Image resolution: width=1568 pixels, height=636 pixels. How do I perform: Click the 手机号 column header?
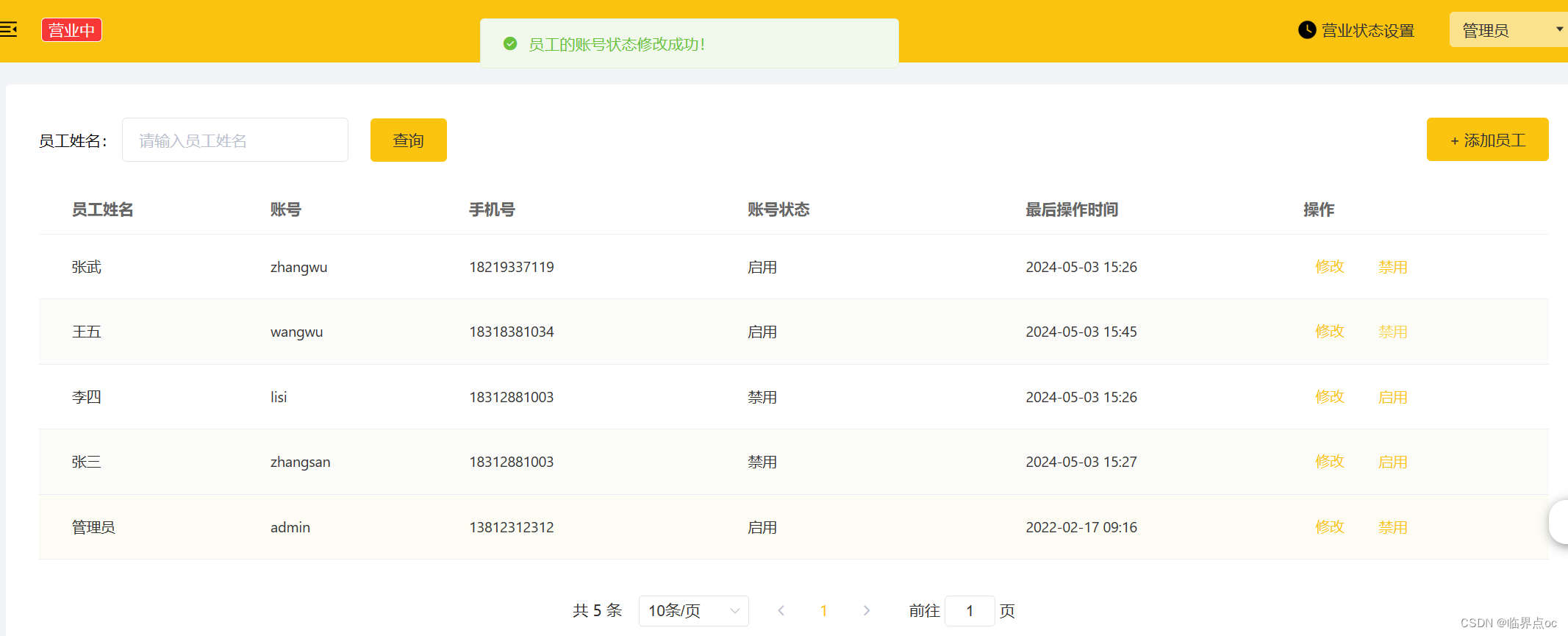(492, 210)
